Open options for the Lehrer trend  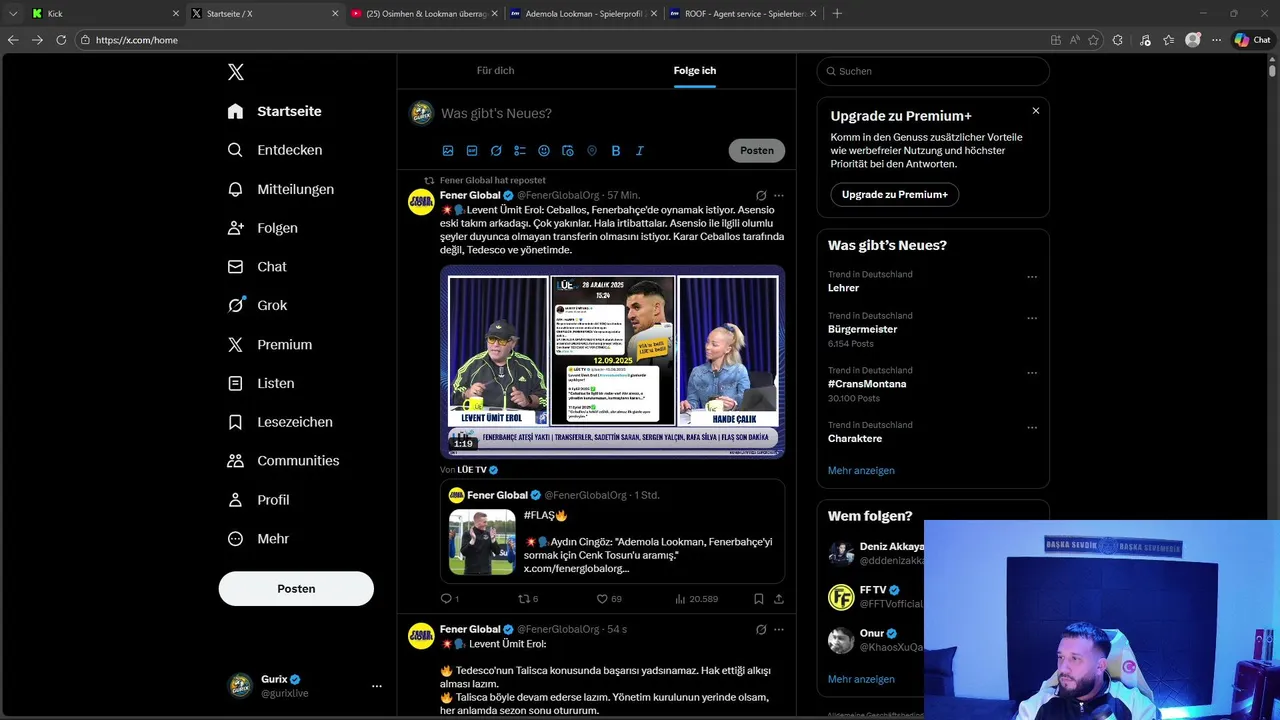(1032, 277)
